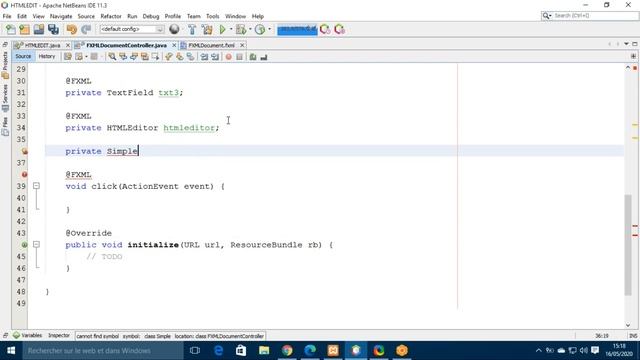Open File Explorer from the taskbar
The height and width of the screenshot is (360, 640).
point(264,351)
